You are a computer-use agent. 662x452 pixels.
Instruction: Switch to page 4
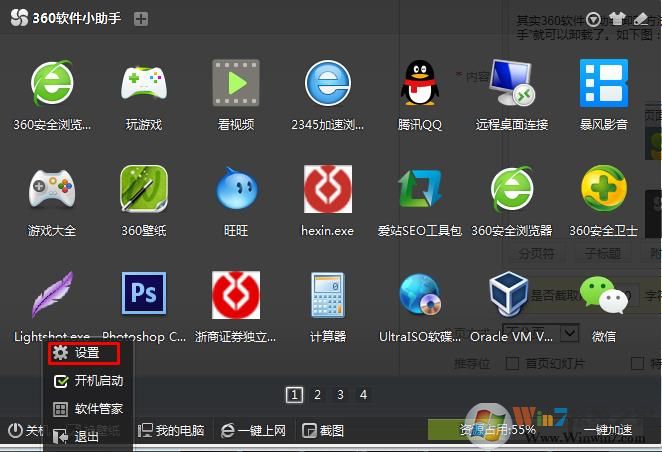click(363, 395)
